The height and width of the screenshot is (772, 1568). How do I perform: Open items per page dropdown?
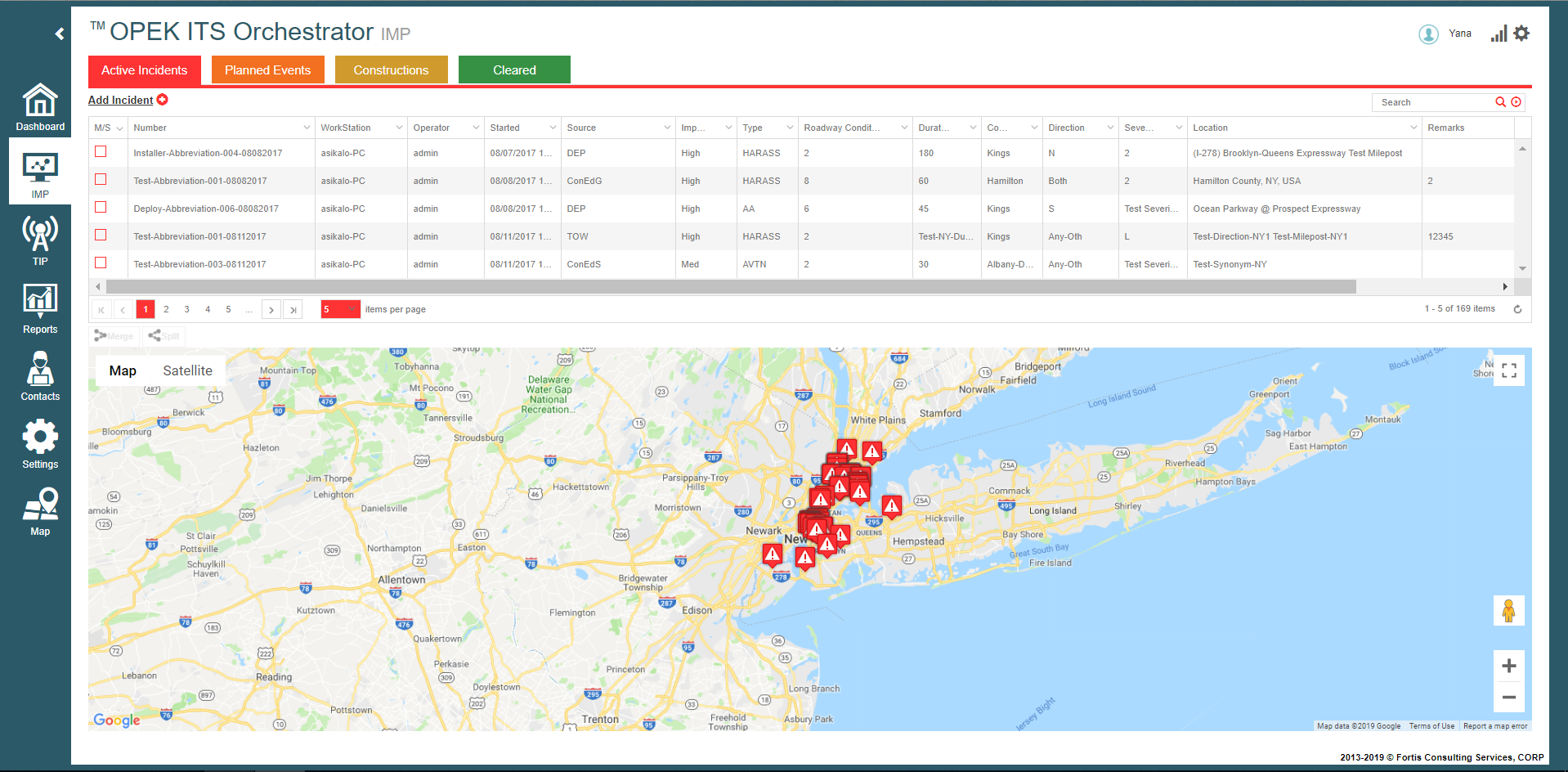click(x=351, y=309)
